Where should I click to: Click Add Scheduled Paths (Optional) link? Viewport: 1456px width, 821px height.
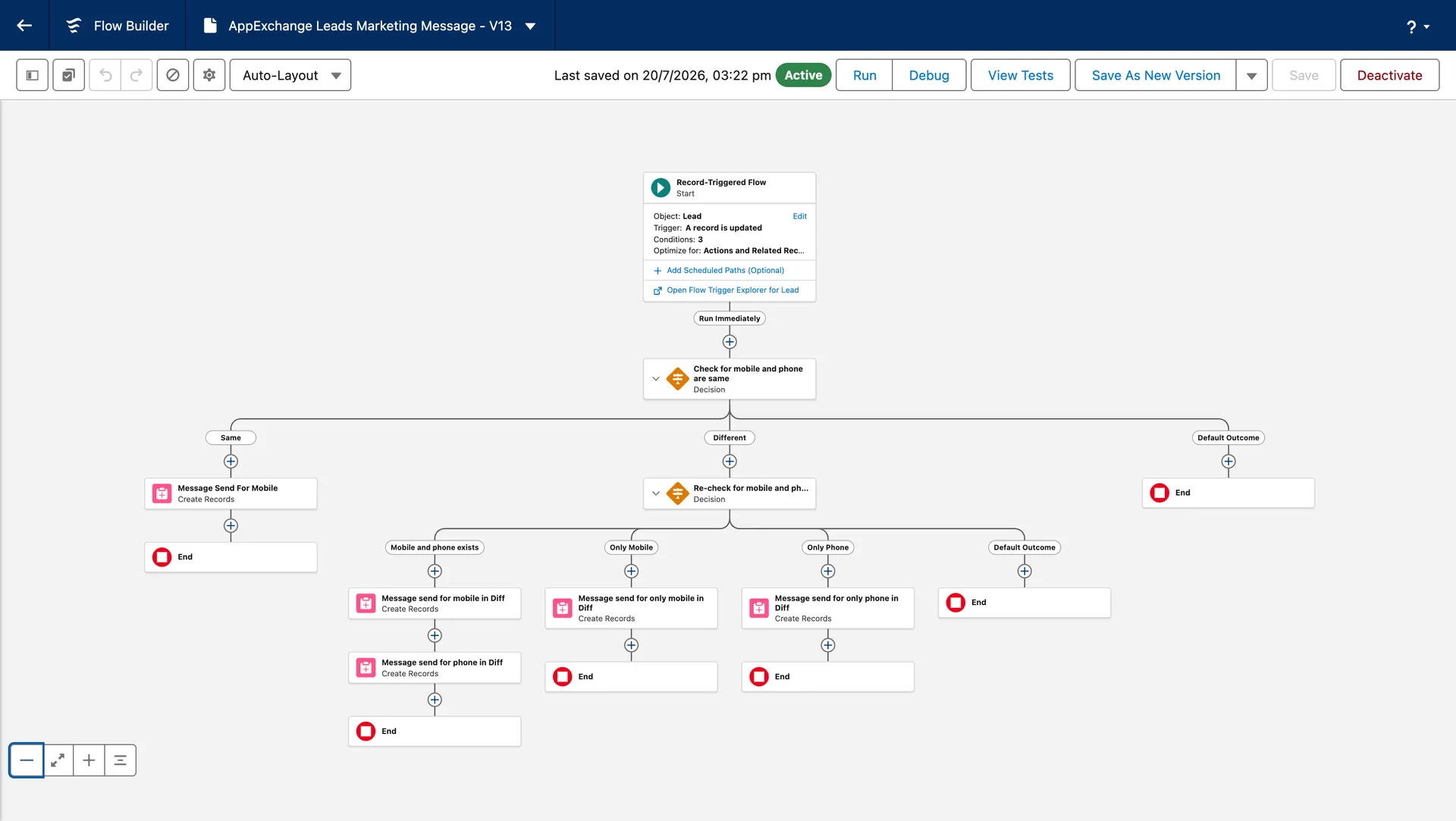click(x=725, y=271)
